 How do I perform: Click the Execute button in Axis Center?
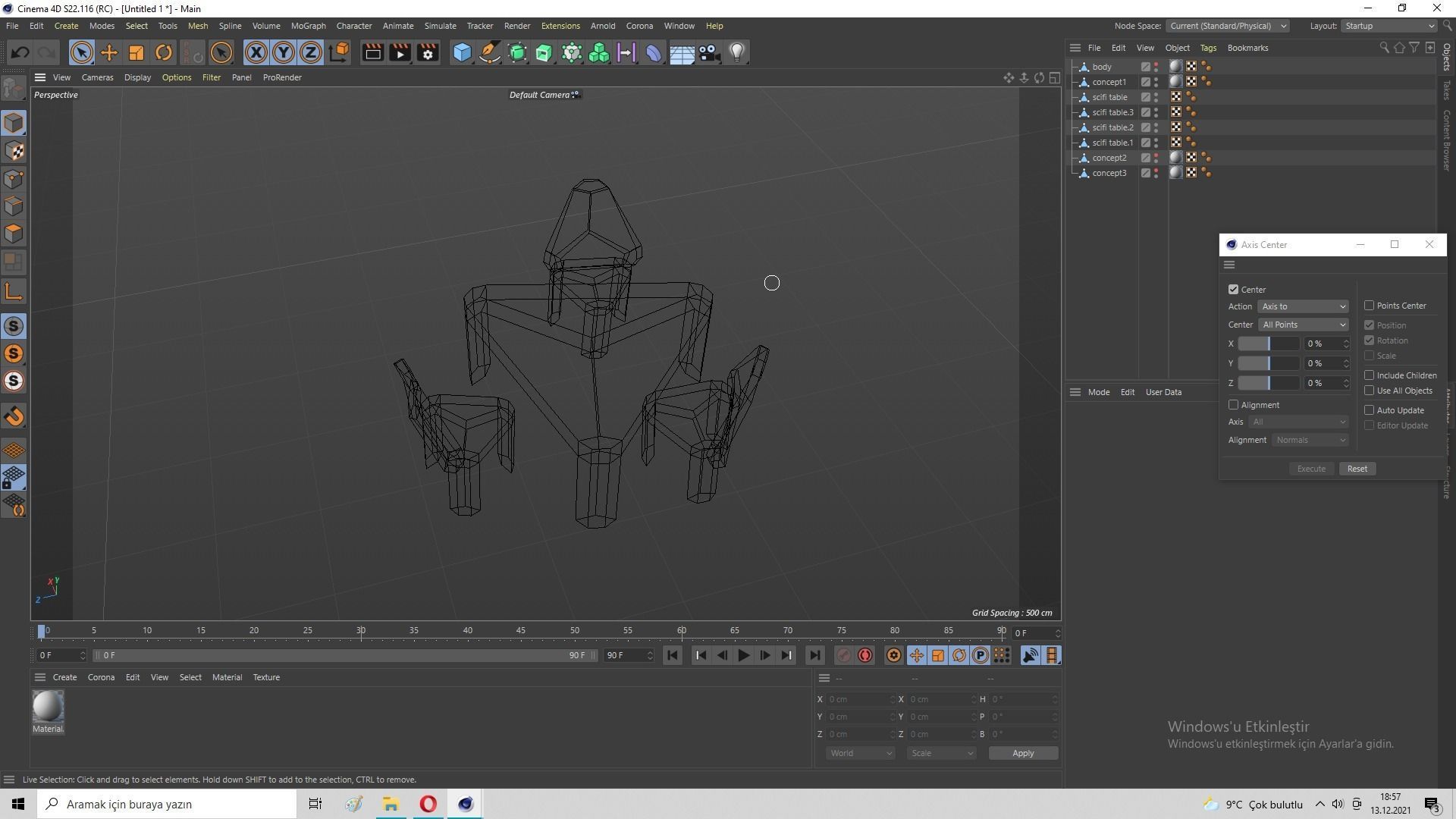tap(1311, 468)
